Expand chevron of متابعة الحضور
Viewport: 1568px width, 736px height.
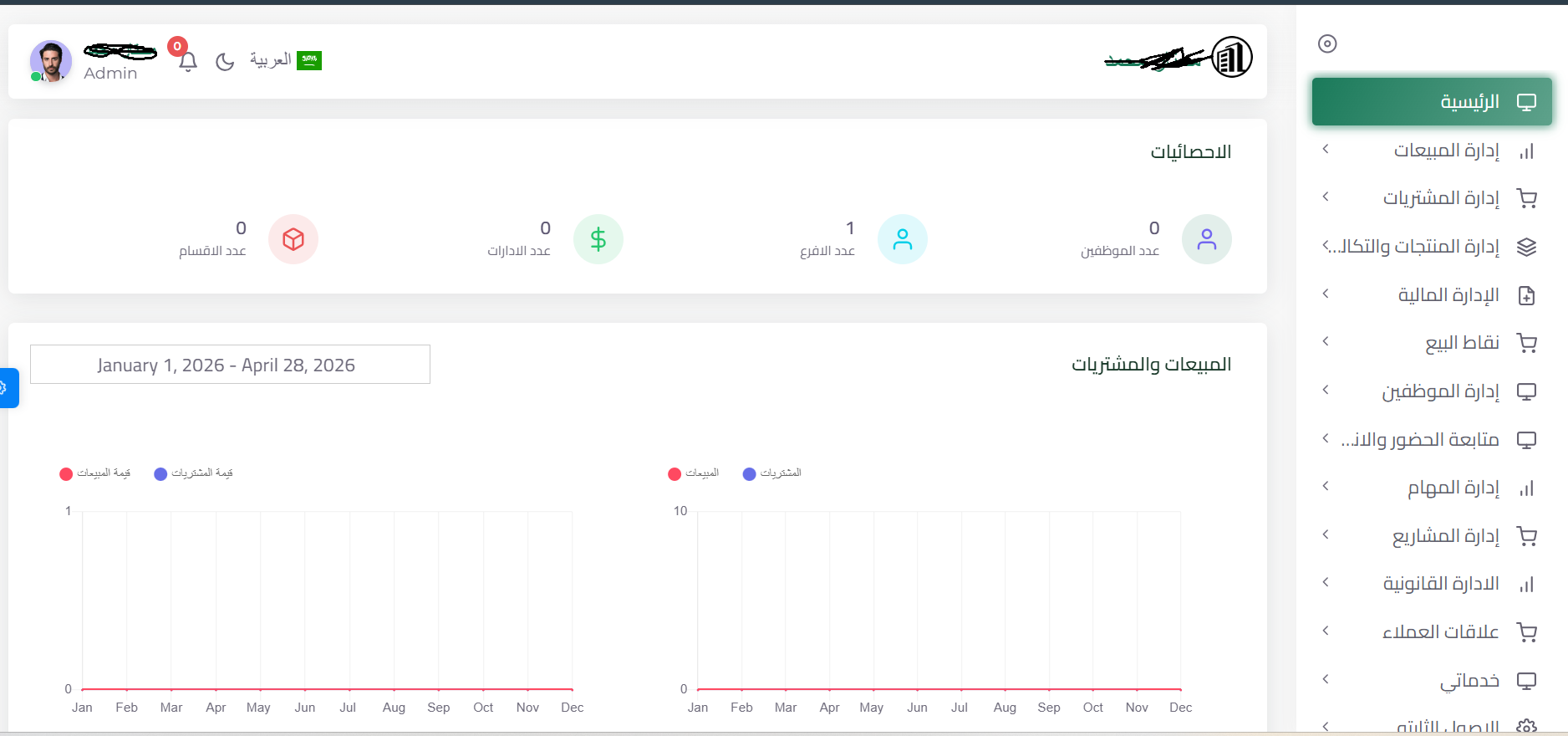tap(1326, 438)
